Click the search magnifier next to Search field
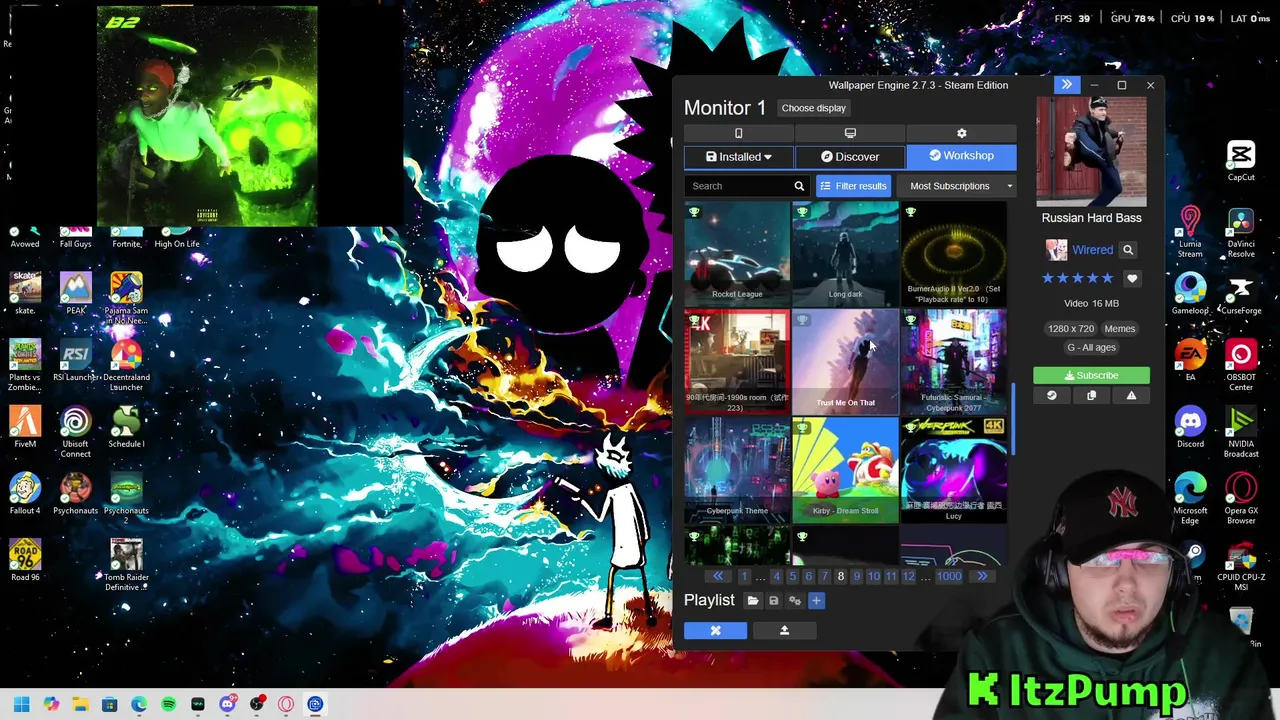The image size is (1280, 720). [x=799, y=186]
